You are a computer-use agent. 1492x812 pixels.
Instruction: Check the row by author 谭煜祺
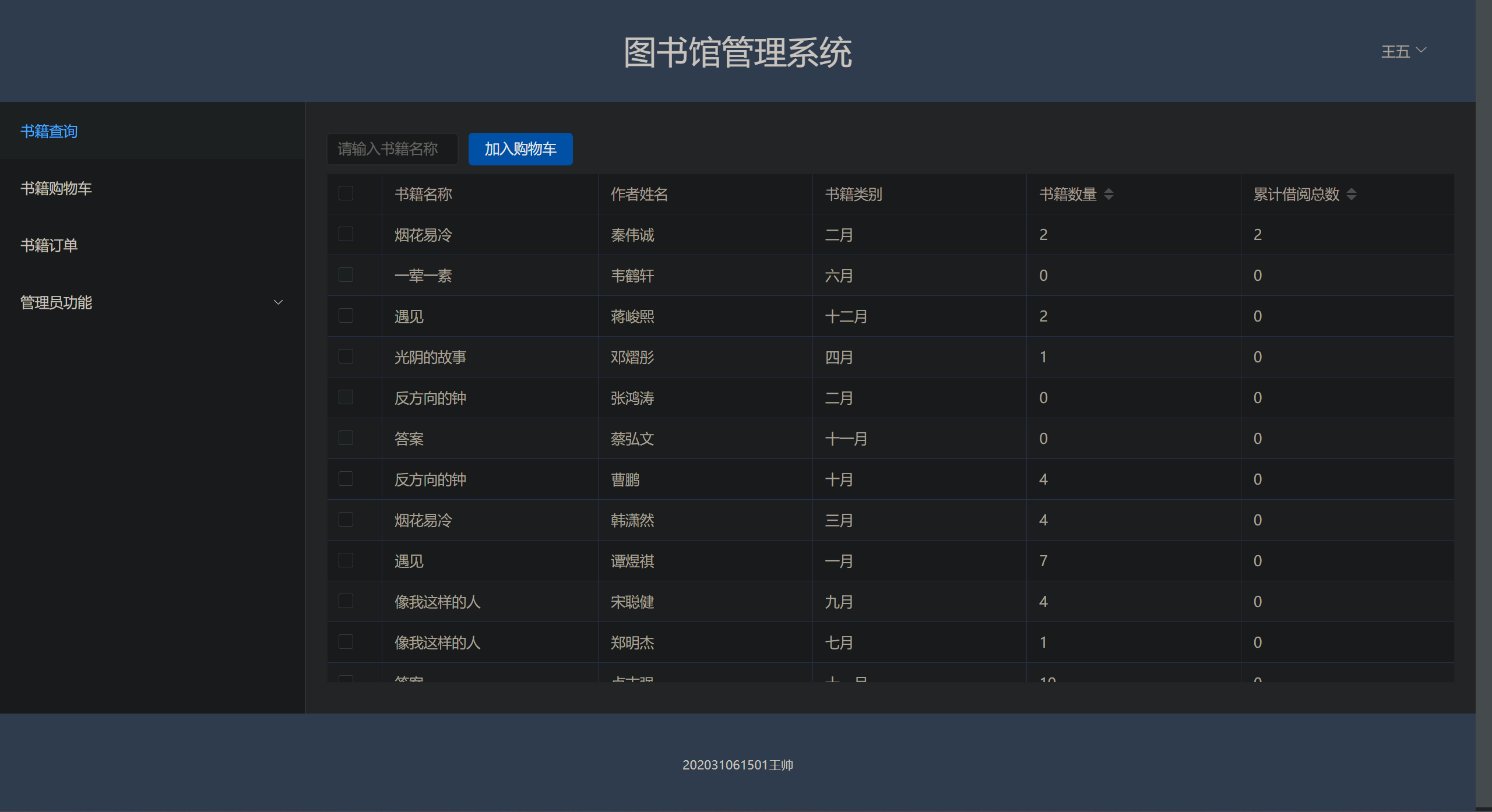(346, 560)
